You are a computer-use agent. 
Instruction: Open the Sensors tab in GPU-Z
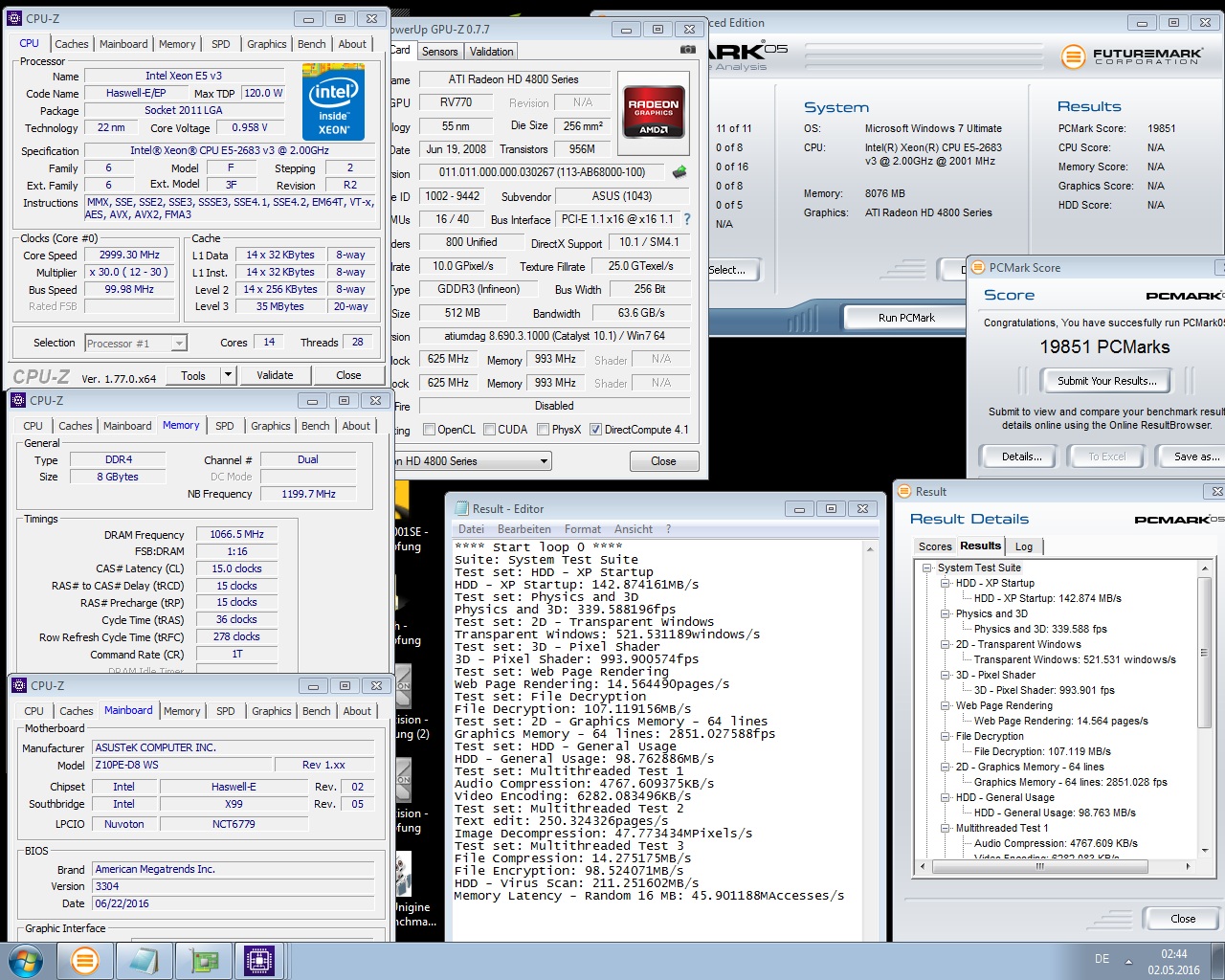tap(439, 52)
